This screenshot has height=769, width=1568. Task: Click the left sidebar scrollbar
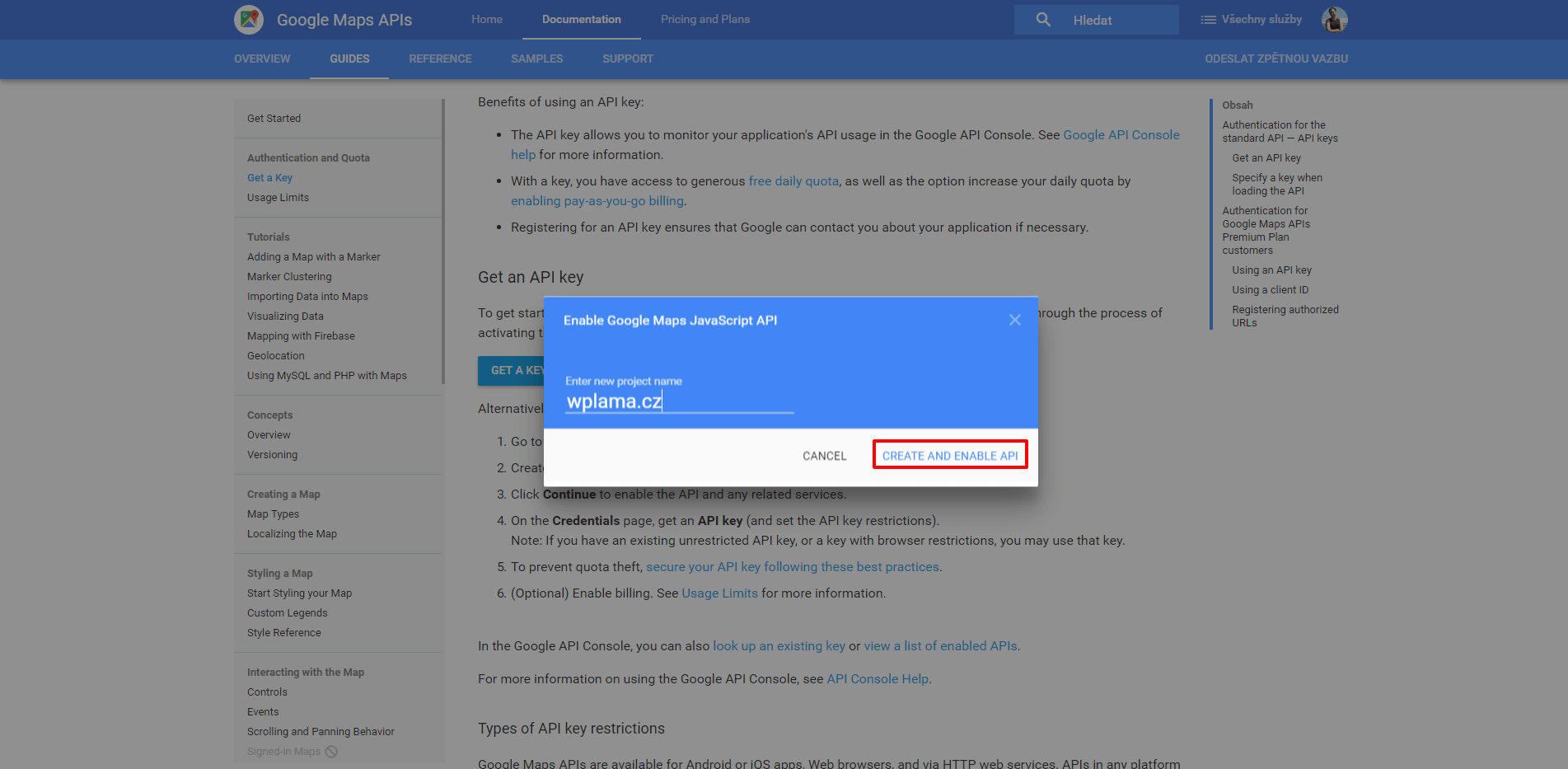click(x=443, y=241)
